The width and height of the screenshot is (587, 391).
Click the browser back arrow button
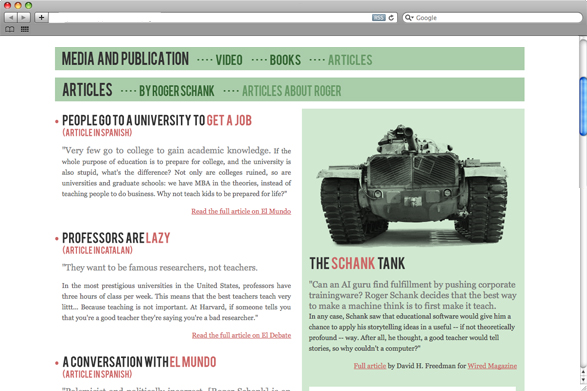pos(11,18)
